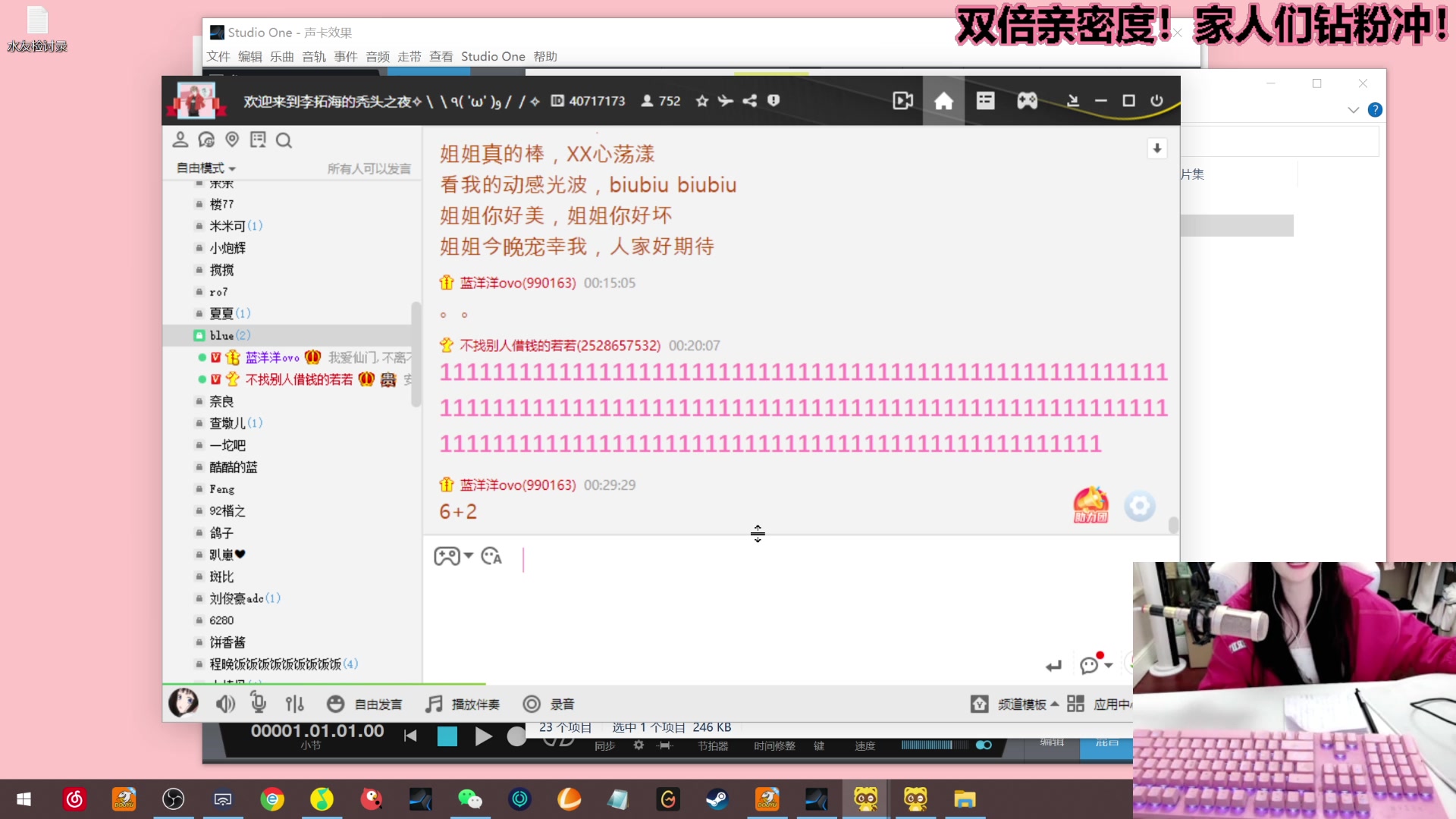
Task: Open the location pin icon in the sidebar
Action: (x=232, y=140)
